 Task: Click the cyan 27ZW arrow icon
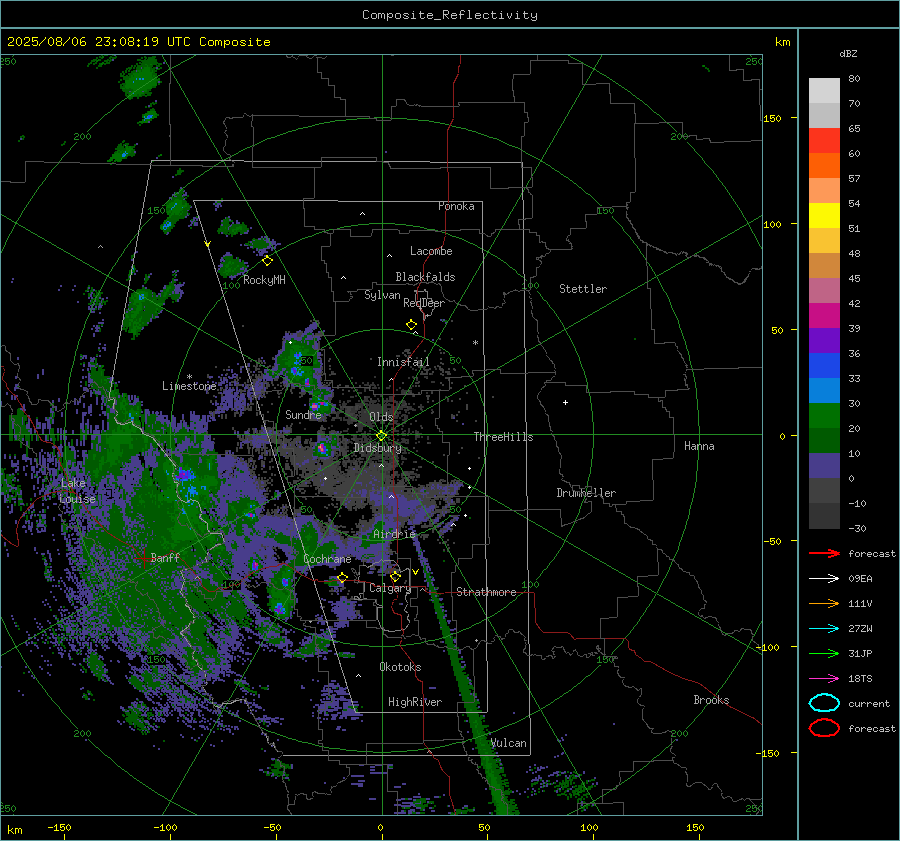[824, 629]
